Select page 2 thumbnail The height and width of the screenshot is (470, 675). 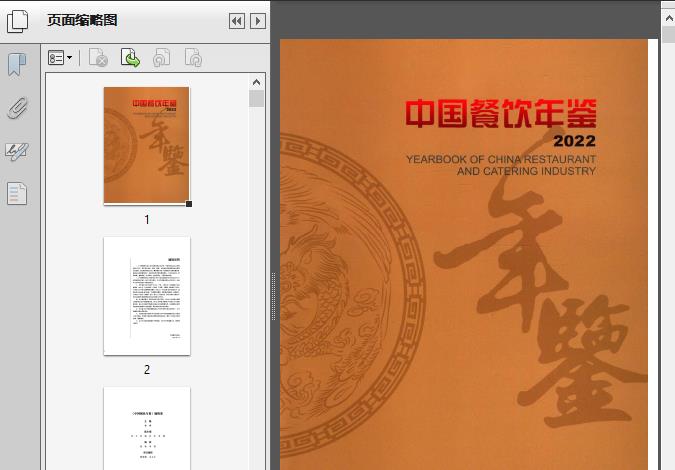[x=147, y=296]
